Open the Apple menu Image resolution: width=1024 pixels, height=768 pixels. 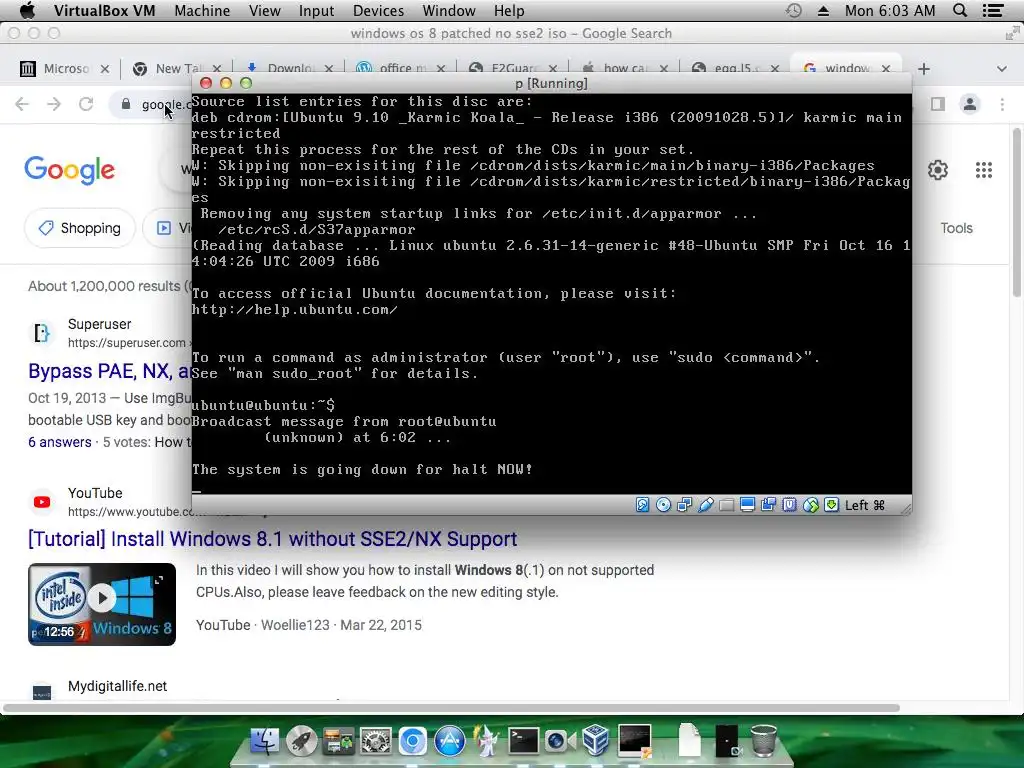pos(27,10)
